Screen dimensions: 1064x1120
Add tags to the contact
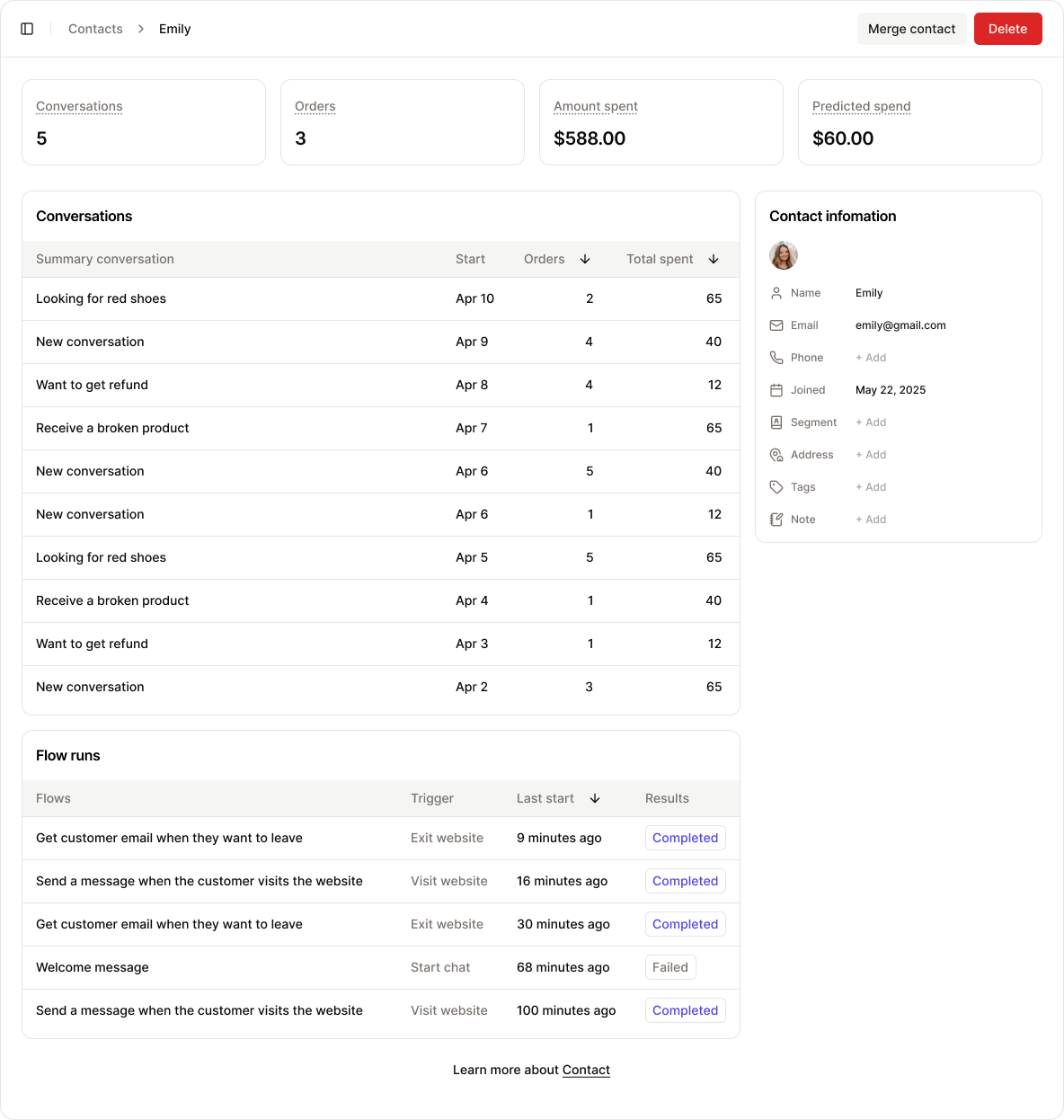pos(871,487)
